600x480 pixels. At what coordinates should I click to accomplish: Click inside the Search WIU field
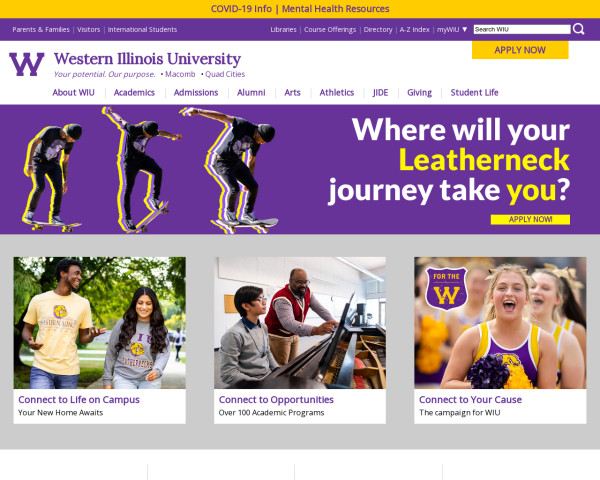[x=522, y=29]
